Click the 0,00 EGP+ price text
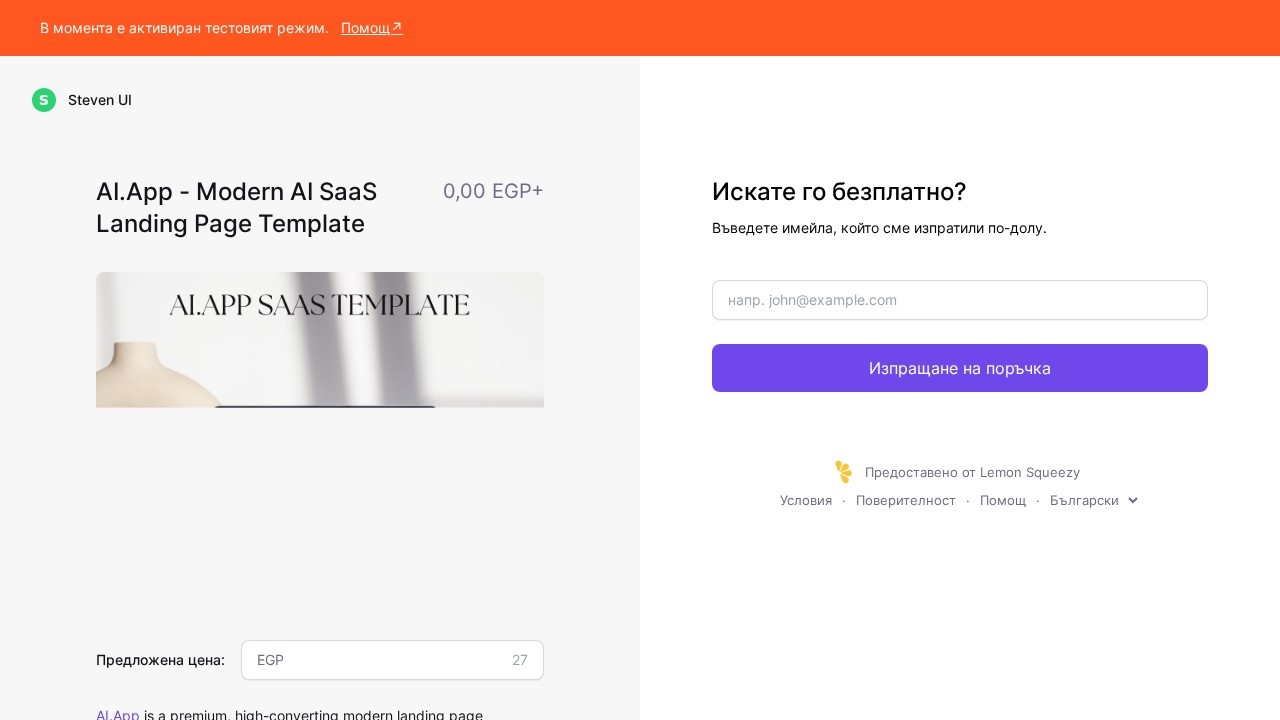1280x720 pixels. click(x=493, y=191)
